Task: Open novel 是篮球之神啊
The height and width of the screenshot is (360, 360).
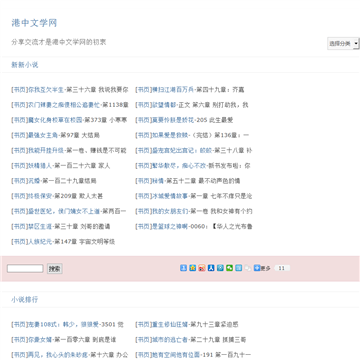Action: pyautogui.click(x=170, y=226)
